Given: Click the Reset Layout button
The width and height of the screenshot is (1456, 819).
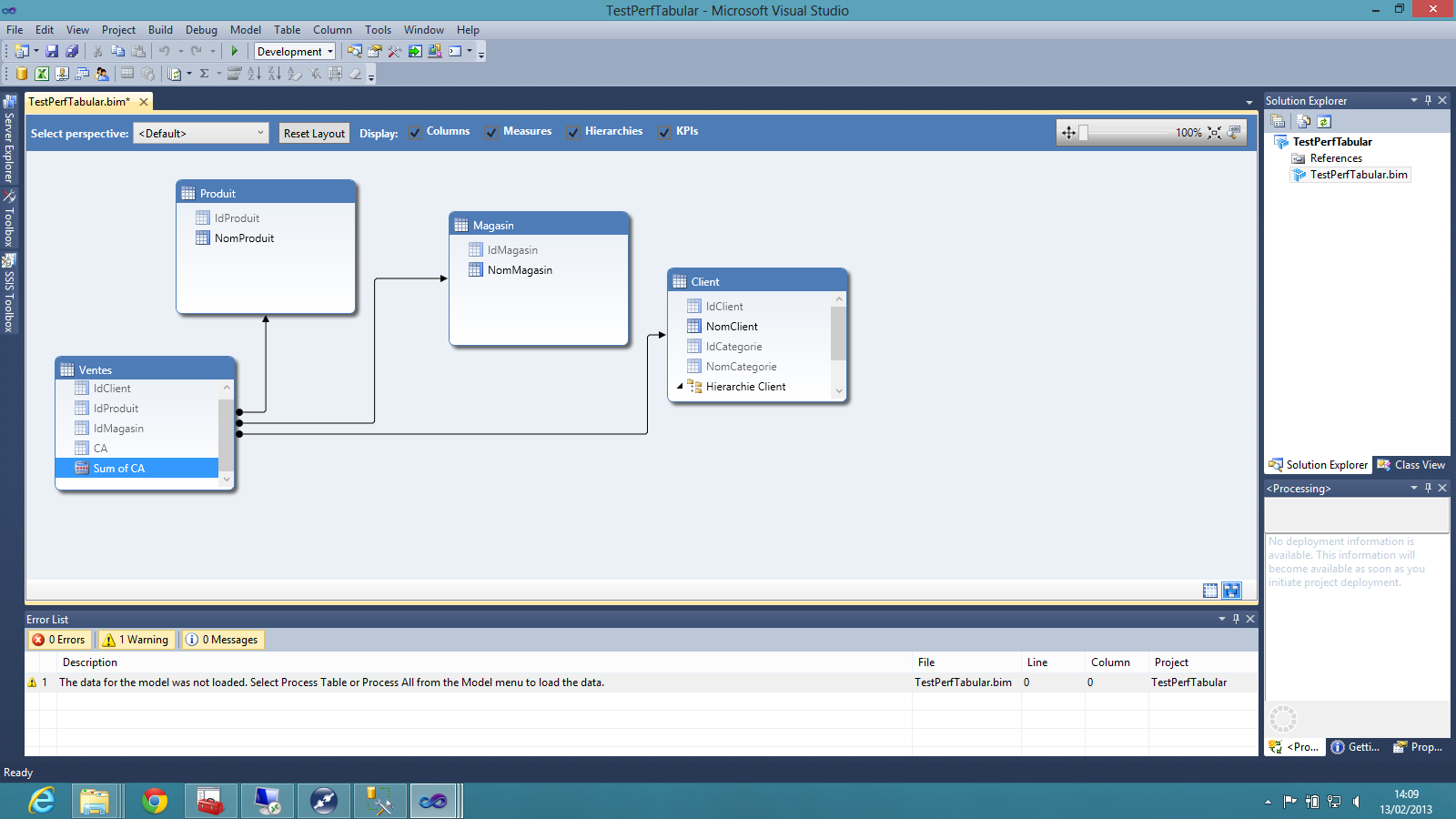Looking at the screenshot, I should click(314, 134).
